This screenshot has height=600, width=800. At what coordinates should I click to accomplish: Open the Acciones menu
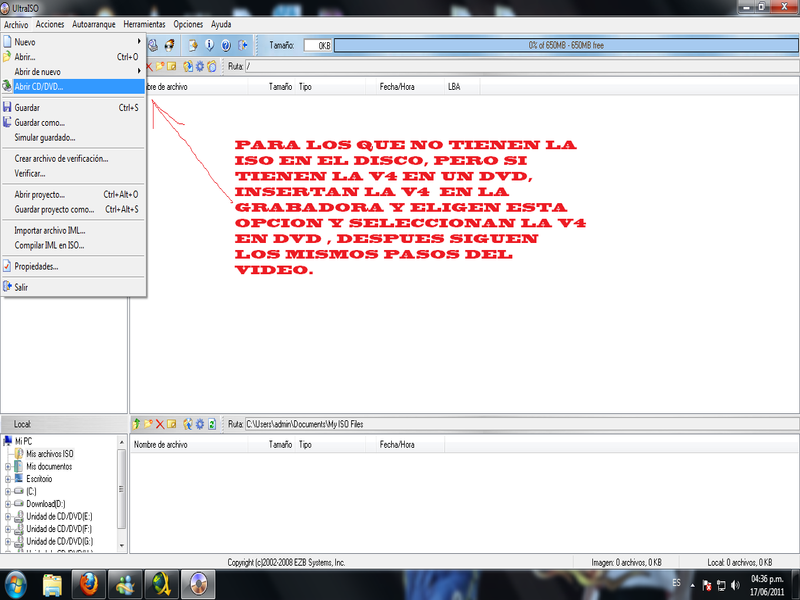[50, 24]
